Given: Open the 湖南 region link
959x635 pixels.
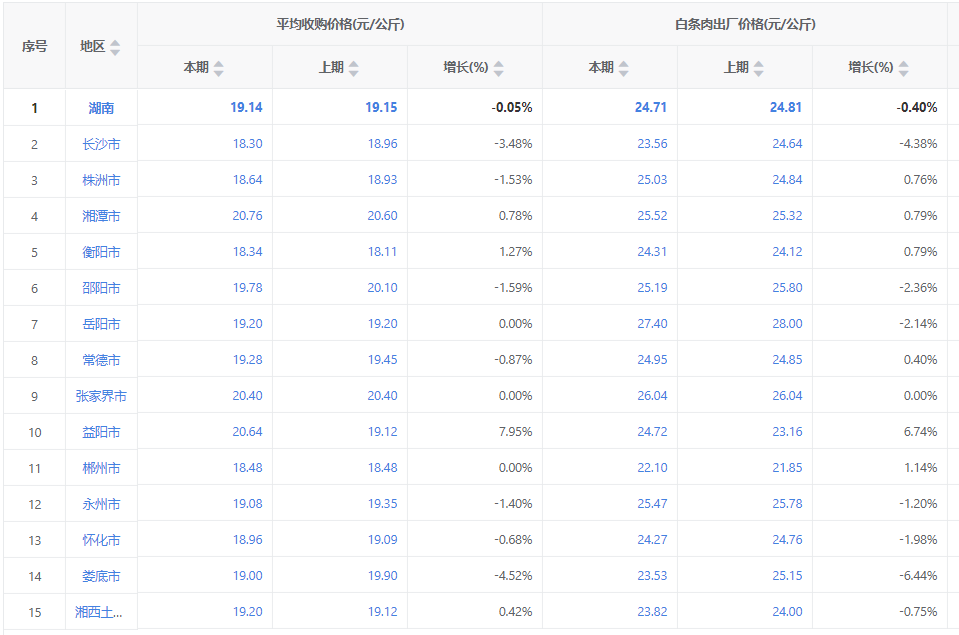Looking at the screenshot, I should tap(101, 108).
